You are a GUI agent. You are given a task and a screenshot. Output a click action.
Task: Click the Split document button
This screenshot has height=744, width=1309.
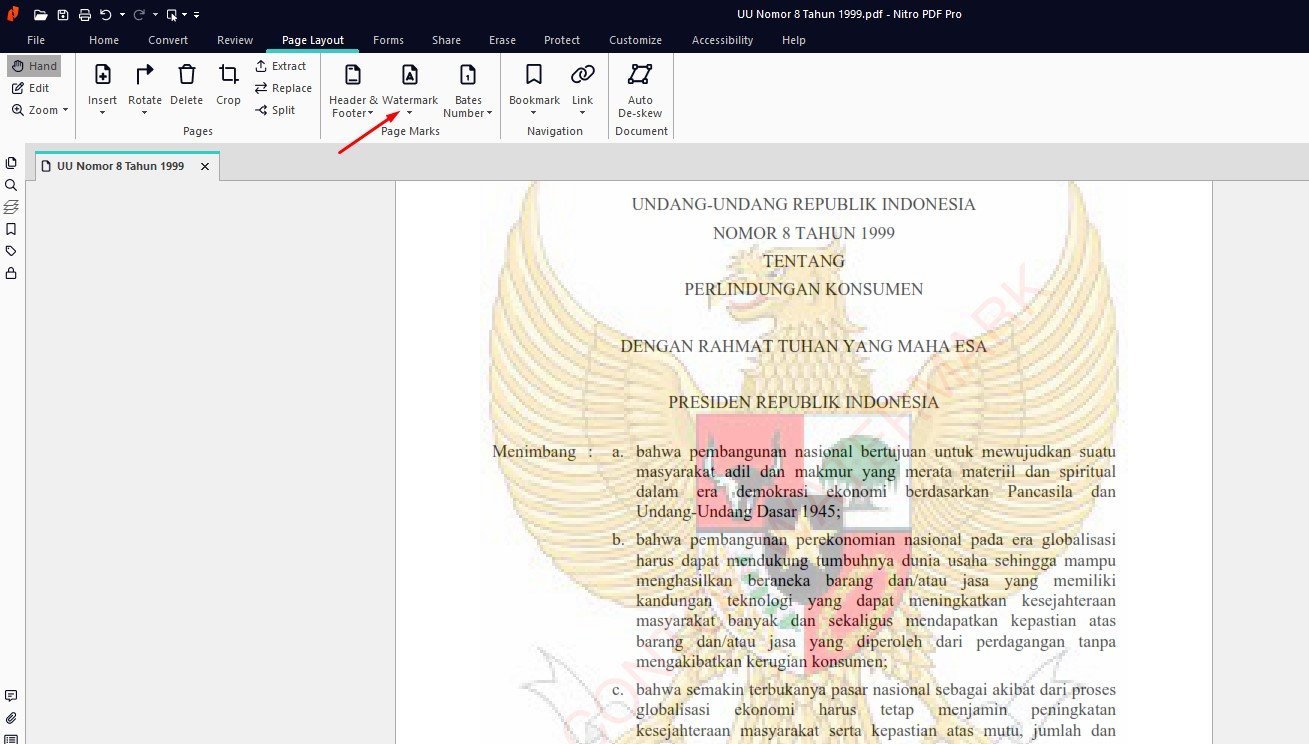pyautogui.click(x=275, y=110)
